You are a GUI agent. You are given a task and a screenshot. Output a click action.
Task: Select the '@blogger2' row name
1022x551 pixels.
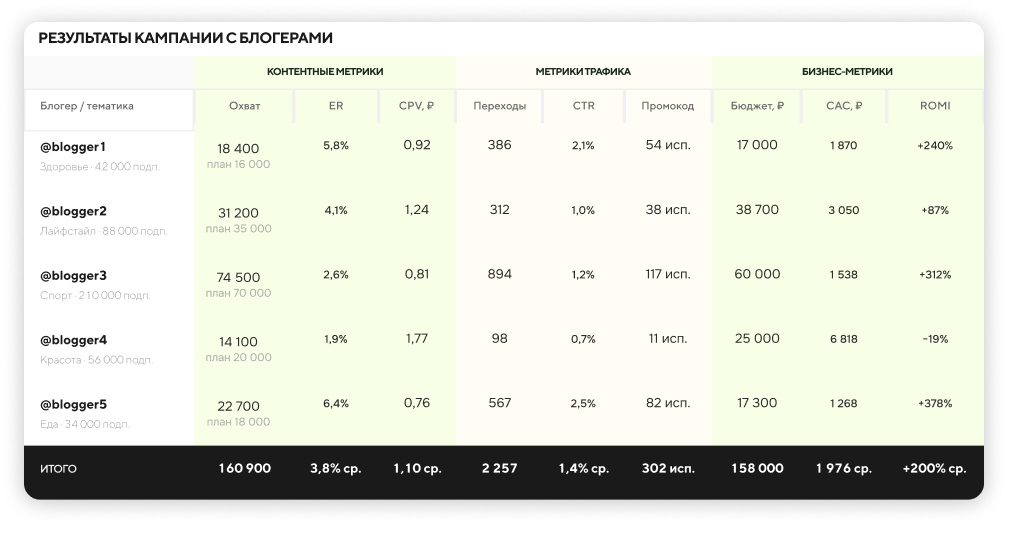(73, 212)
